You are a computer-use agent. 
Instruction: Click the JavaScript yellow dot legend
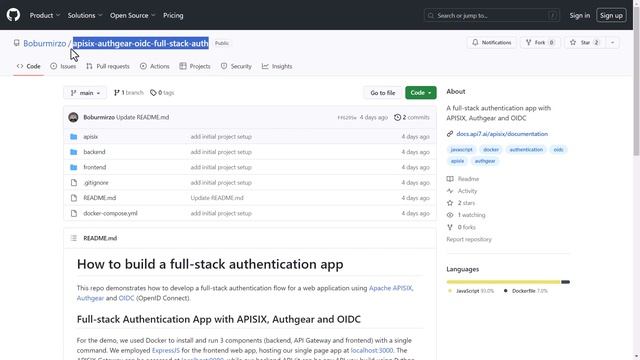(450, 291)
